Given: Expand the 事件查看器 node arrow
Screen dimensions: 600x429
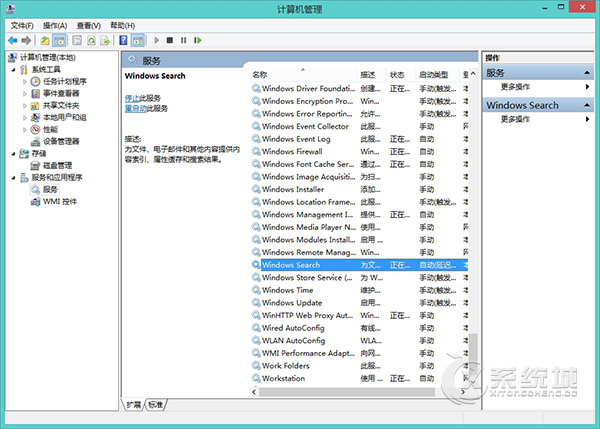Looking at the screenshot, I should coord(24,93).
